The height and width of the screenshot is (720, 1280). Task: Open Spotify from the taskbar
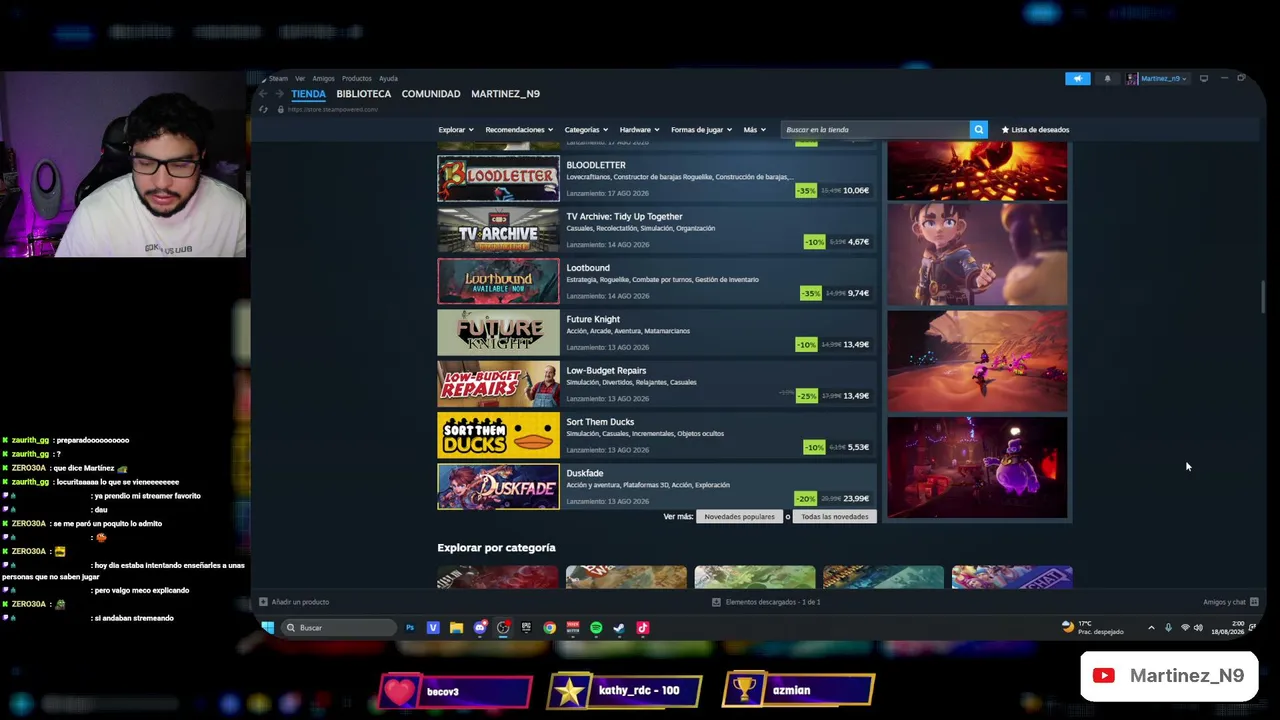596,628
